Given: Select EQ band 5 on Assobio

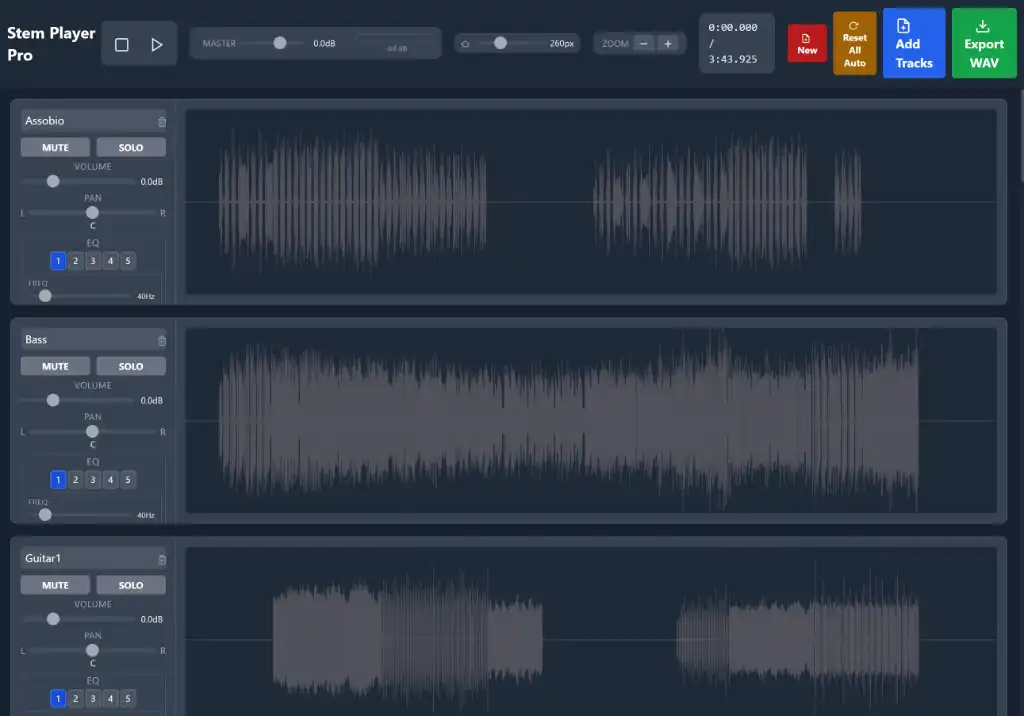Looking at the screenshot, I should click(128, 261).
